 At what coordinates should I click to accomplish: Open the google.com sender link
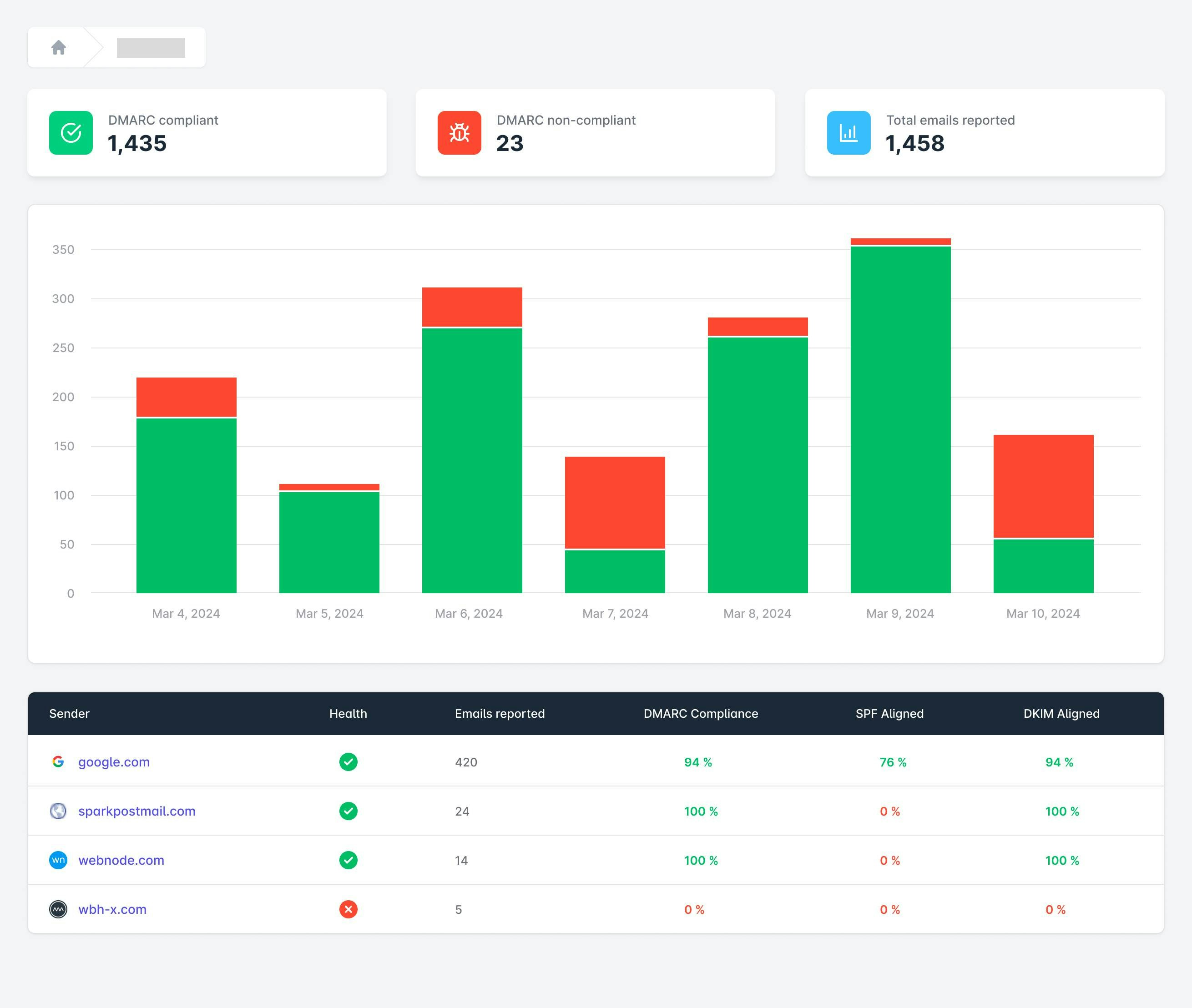tap(114, 762)
